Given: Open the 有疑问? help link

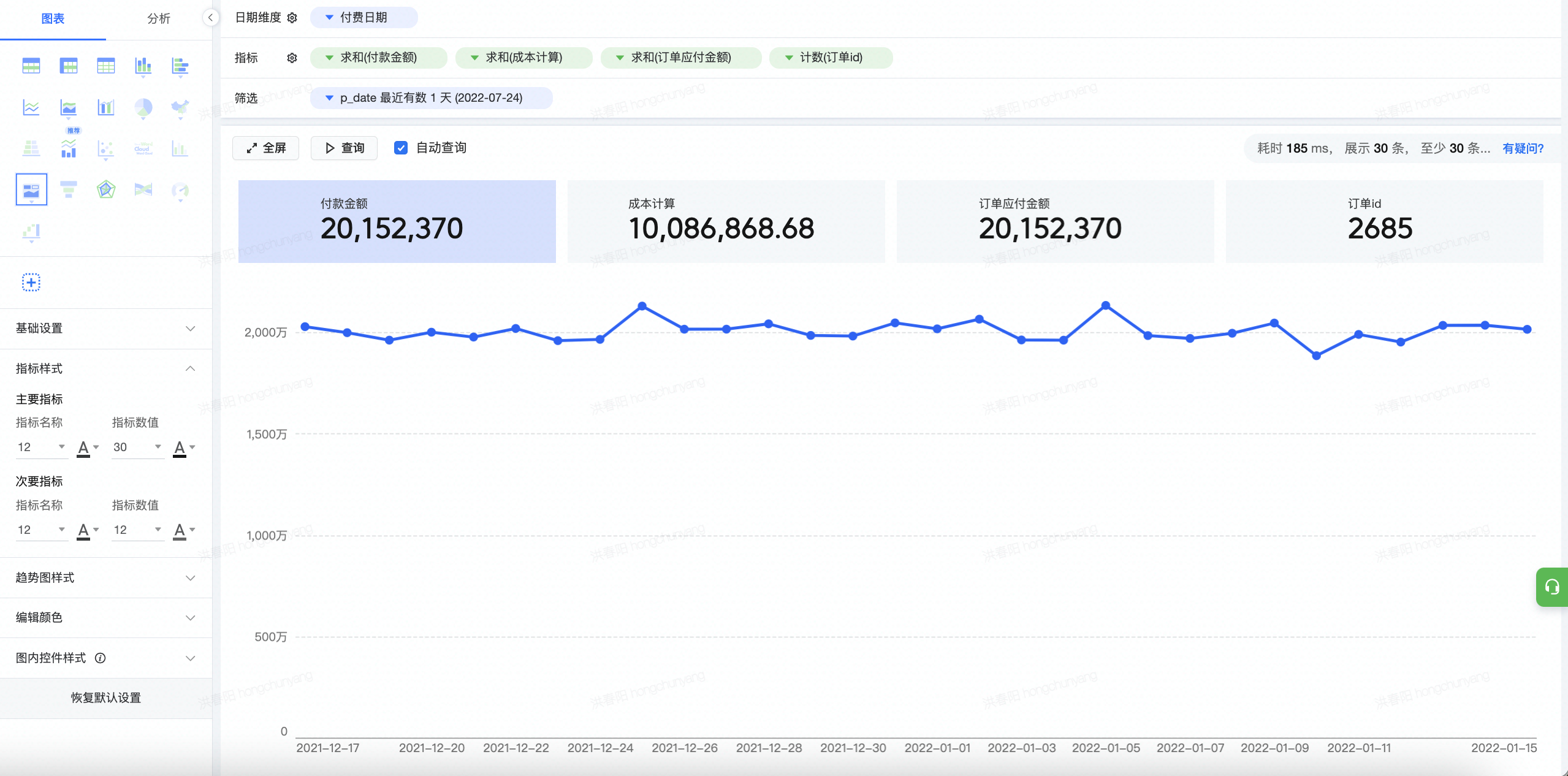Looking at the screenshot, I should pyautogui.click(x=1523, y=148).
